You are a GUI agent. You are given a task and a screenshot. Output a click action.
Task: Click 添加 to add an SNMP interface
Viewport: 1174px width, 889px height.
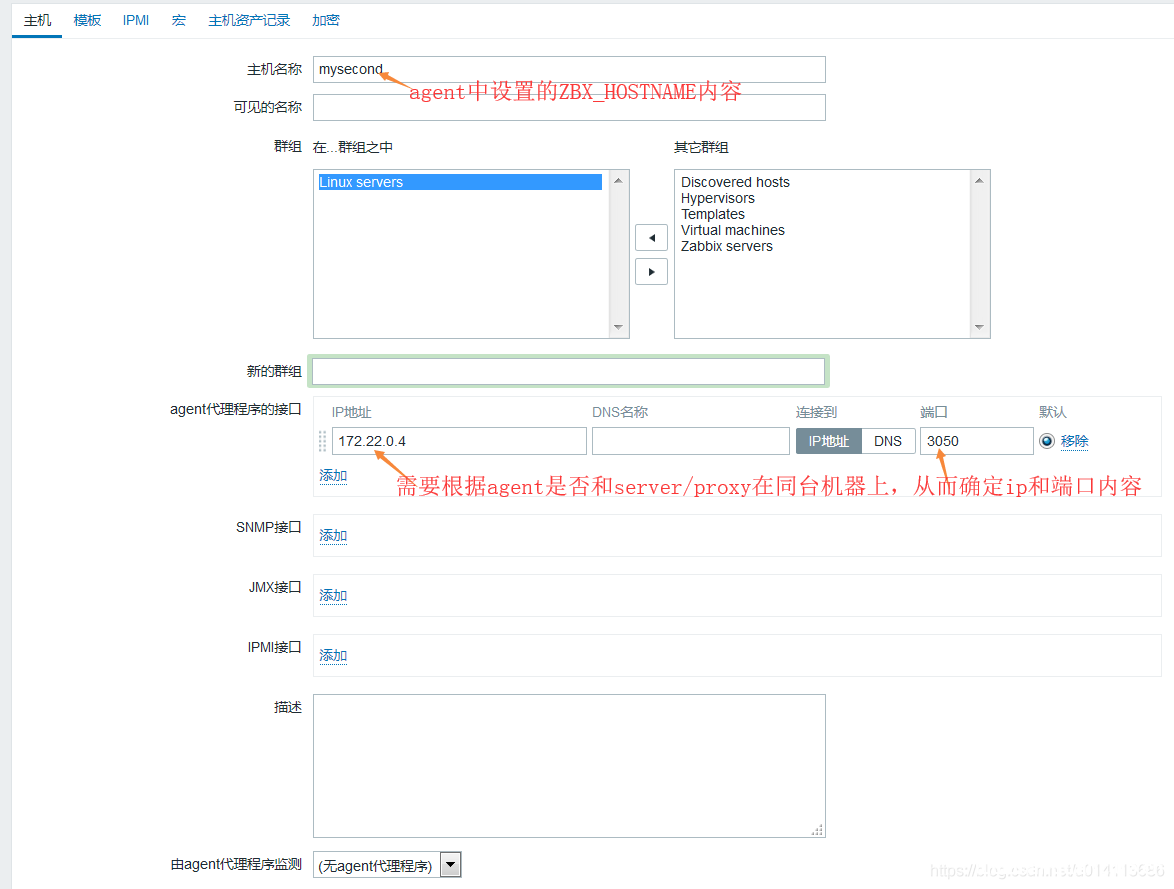pos(332,535)
